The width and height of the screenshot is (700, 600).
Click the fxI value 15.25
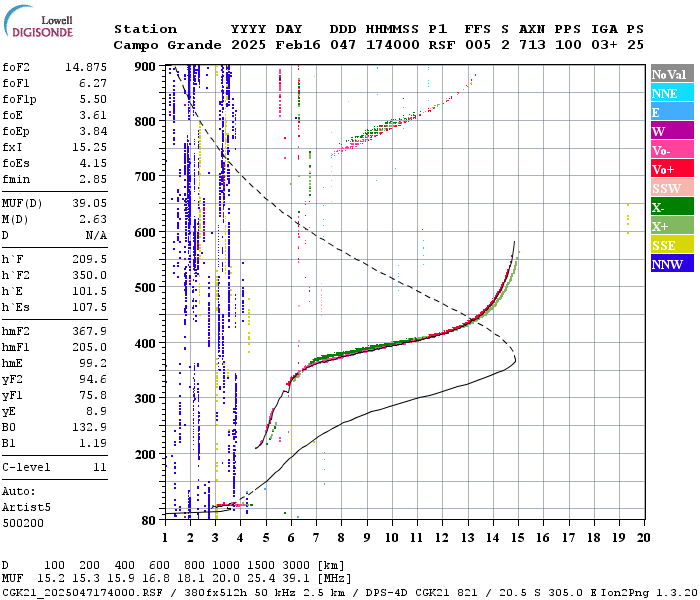pyautogui.click(x=89, y=147)
